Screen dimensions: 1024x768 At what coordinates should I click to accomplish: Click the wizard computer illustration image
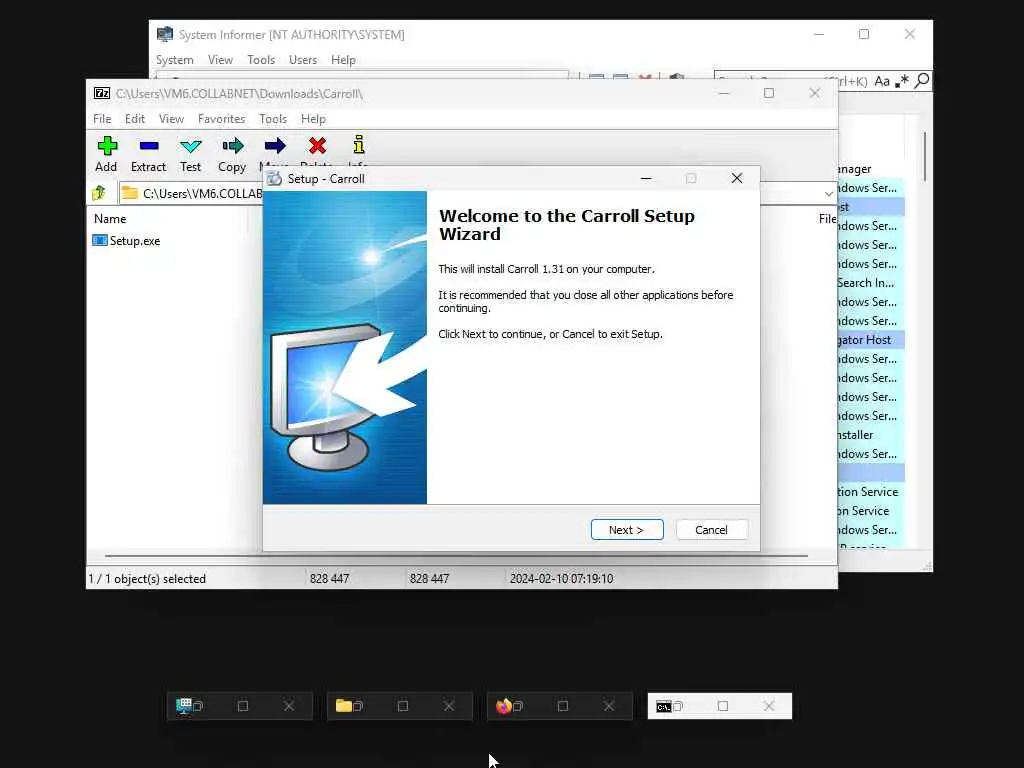(345, 347)
